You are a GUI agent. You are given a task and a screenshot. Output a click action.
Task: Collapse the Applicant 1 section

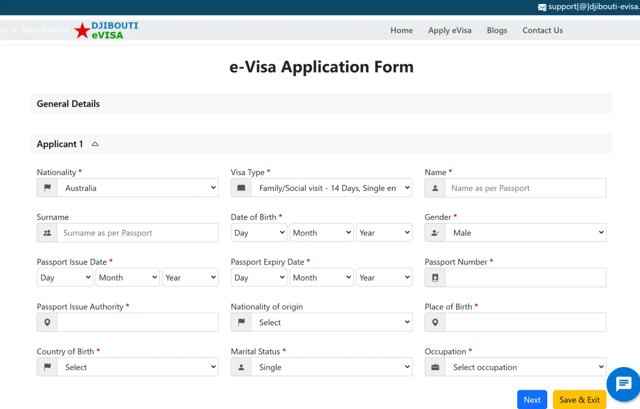tap(95, 144)
